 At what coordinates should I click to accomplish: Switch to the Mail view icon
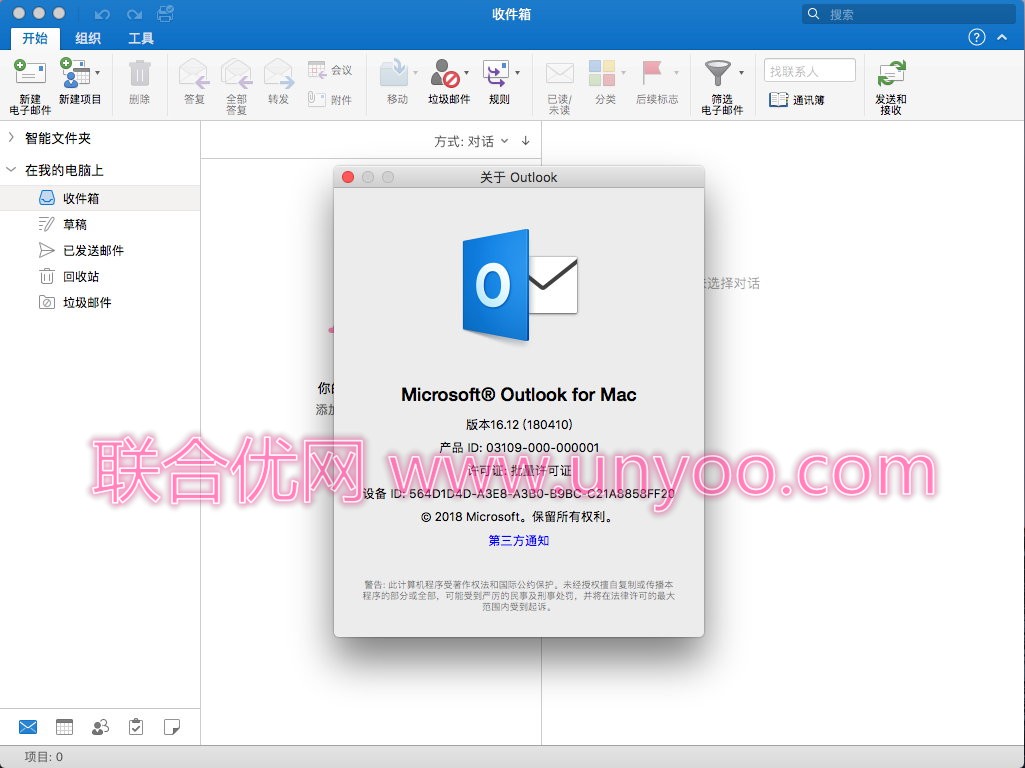28,727
